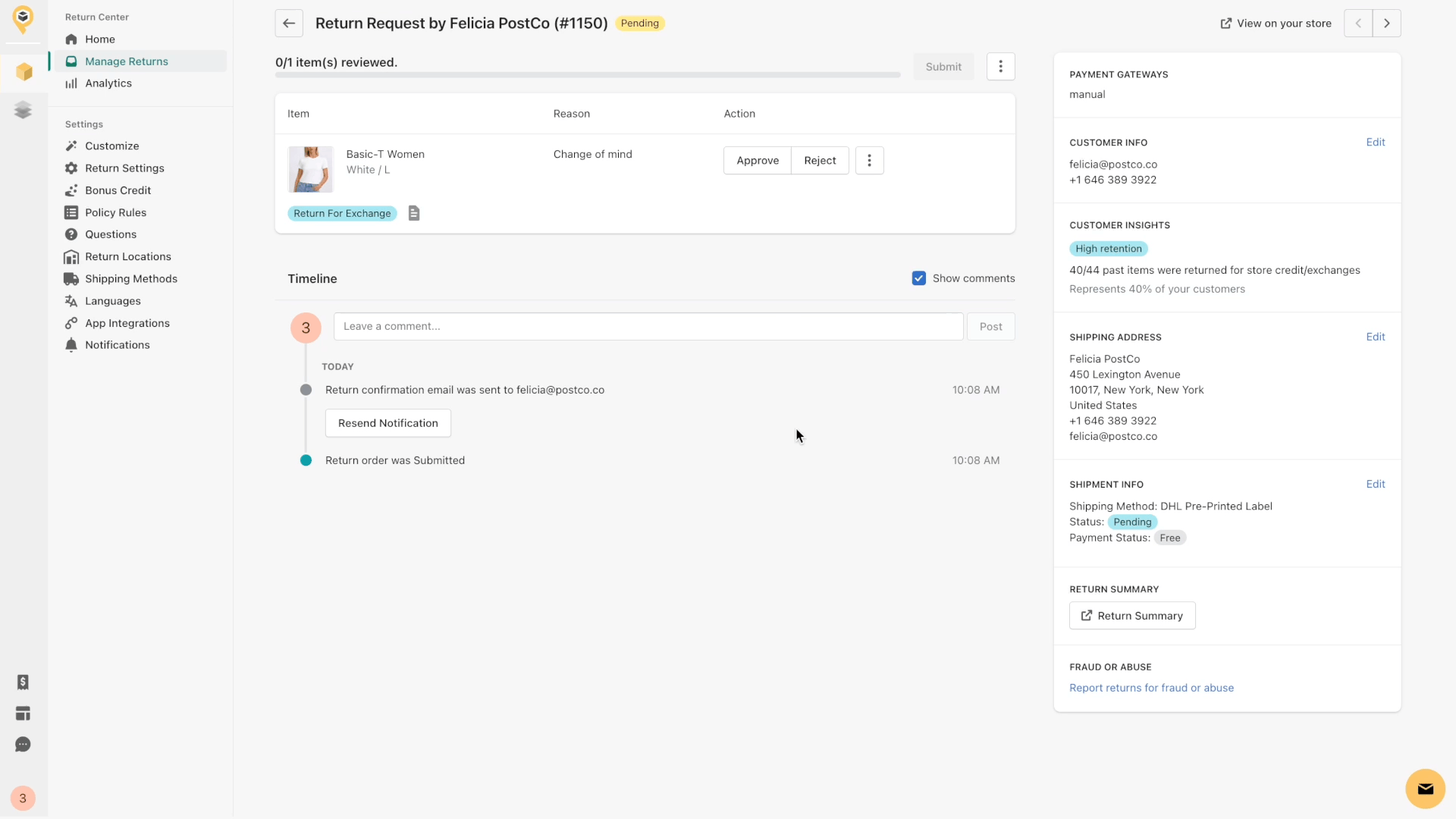Click Resend Notification button

click(x=388, y=423)
